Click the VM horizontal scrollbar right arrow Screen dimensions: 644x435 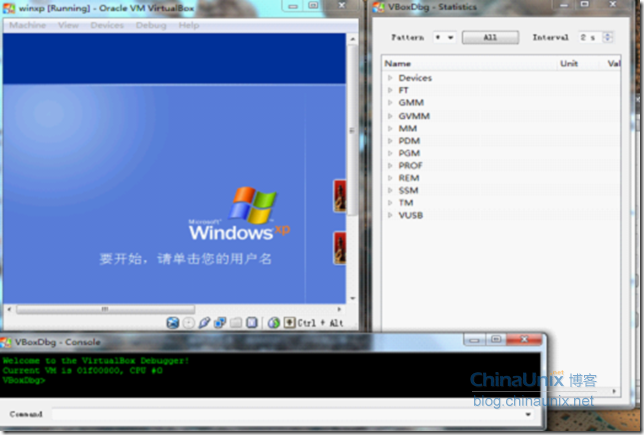point(339,309)
